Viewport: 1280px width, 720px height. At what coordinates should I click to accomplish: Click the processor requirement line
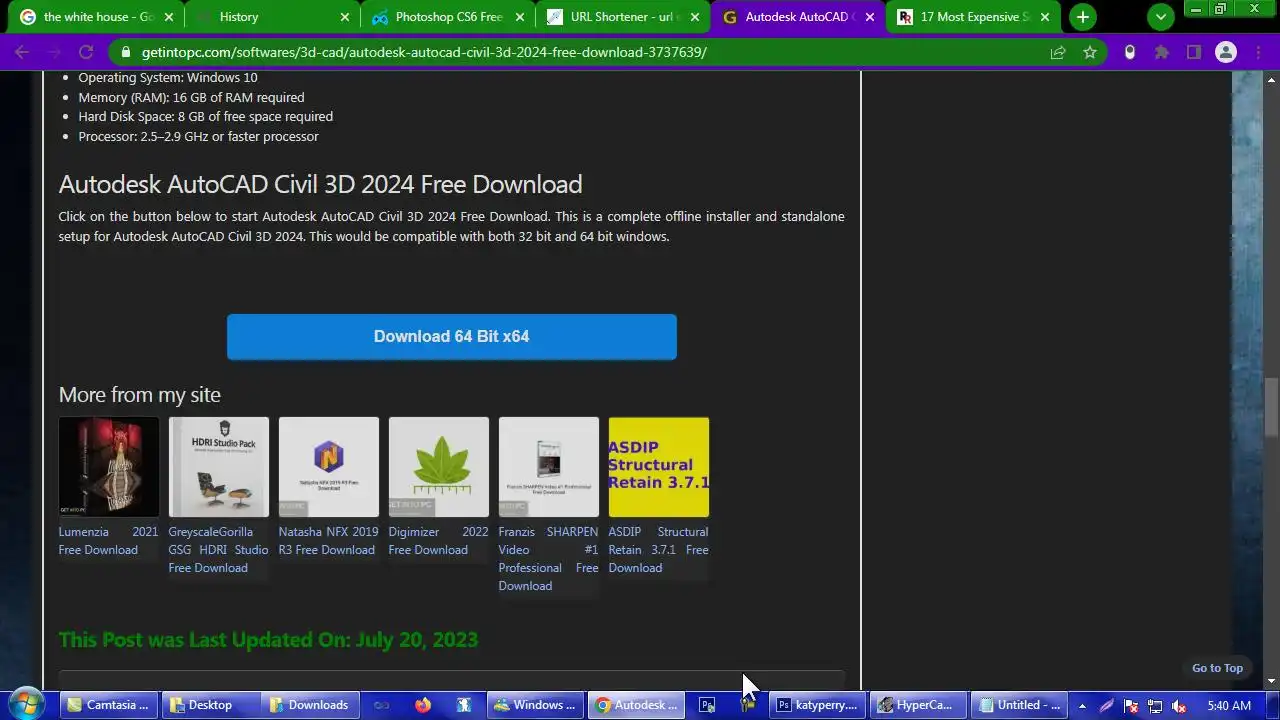tap(199, 136)
